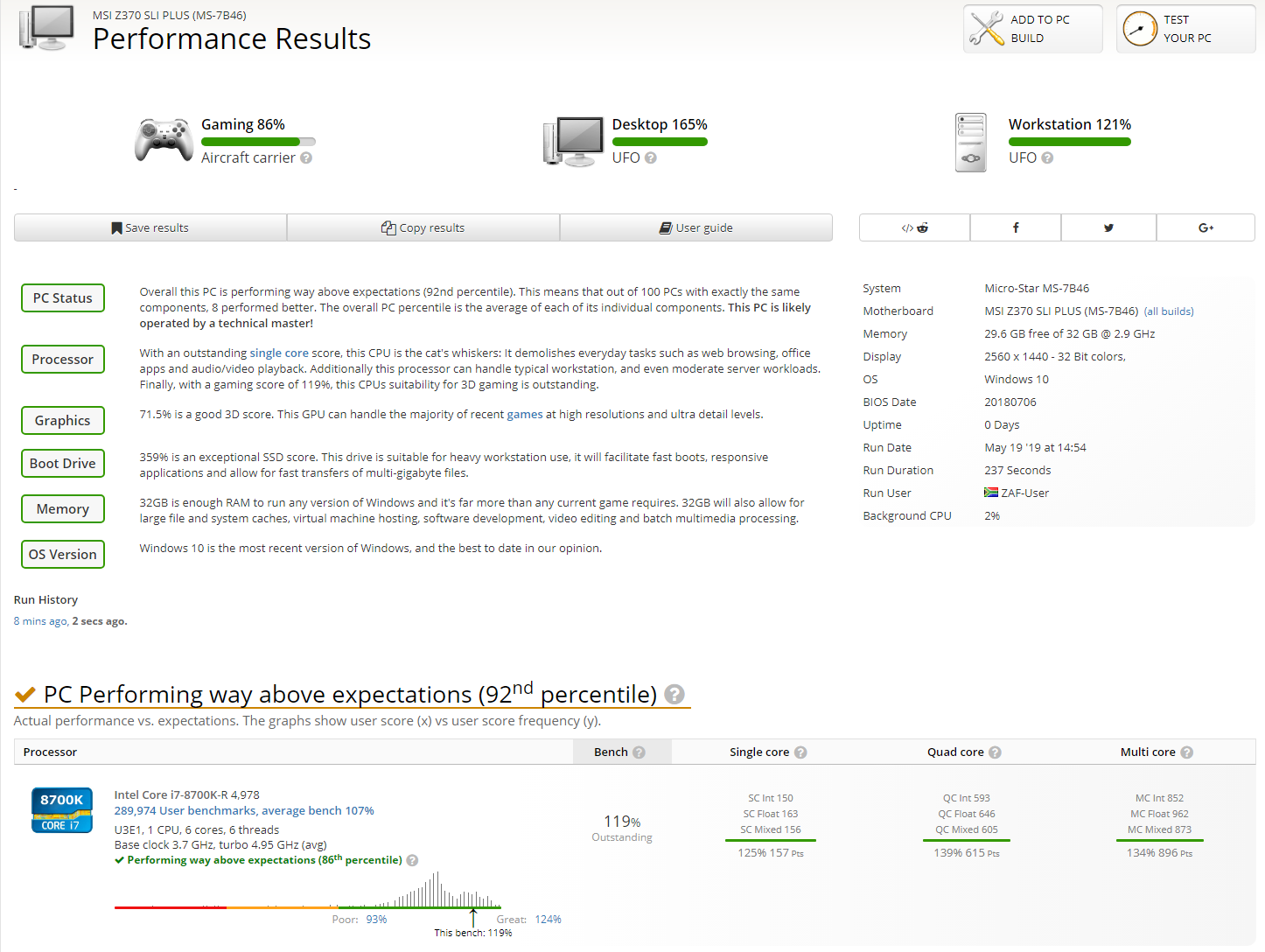Click the gaming controller icon

coord(164,140)
